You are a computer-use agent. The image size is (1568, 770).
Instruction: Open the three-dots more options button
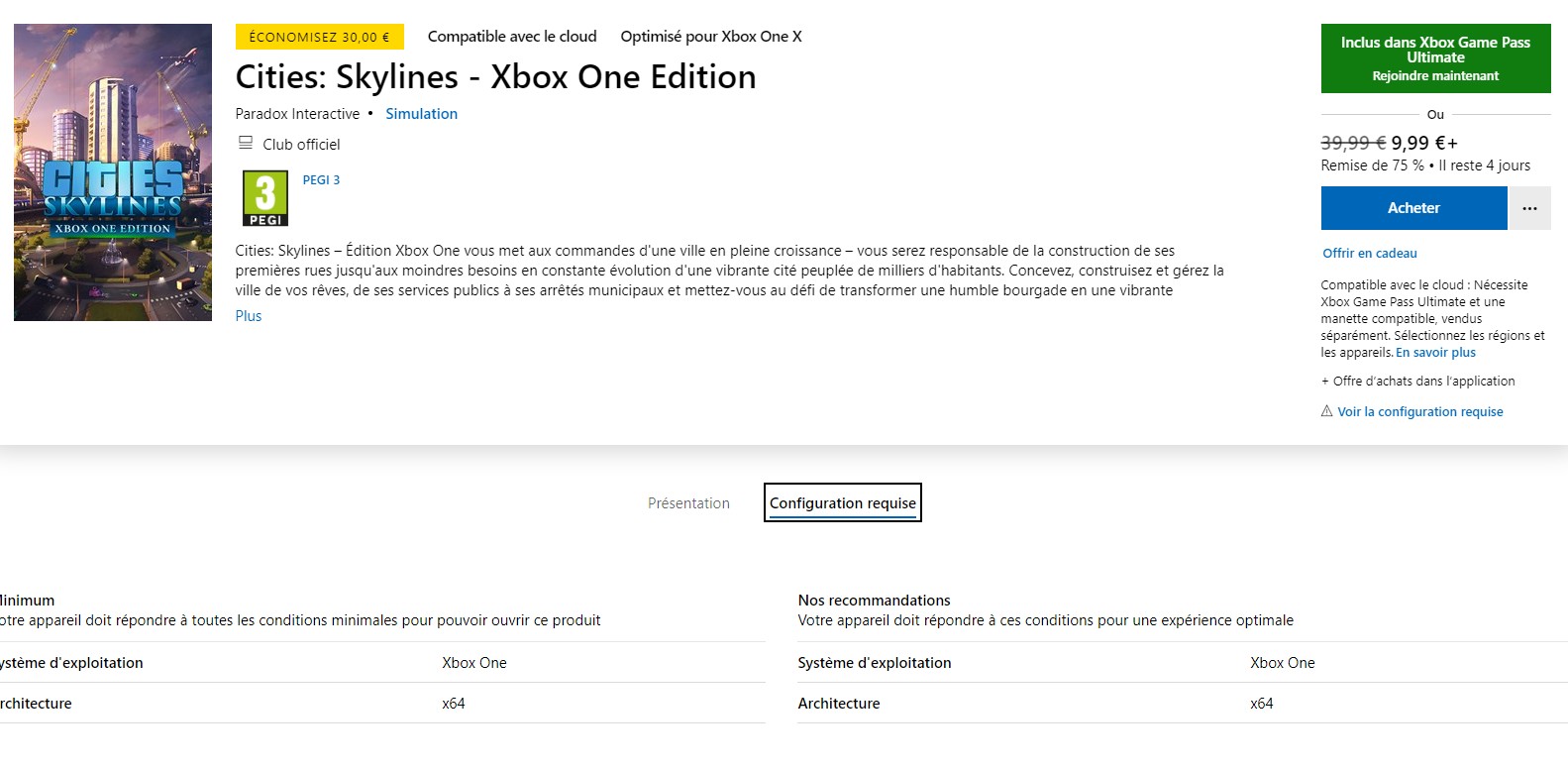pyautogui.click(x=1529, y=208)
